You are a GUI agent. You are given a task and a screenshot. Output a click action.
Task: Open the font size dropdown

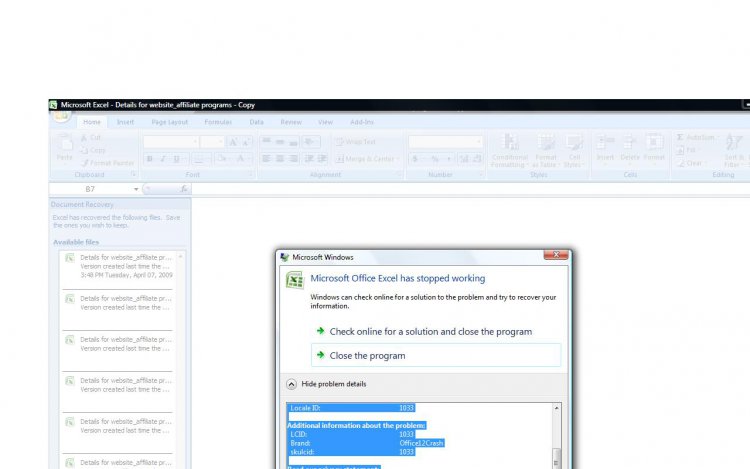221,142
